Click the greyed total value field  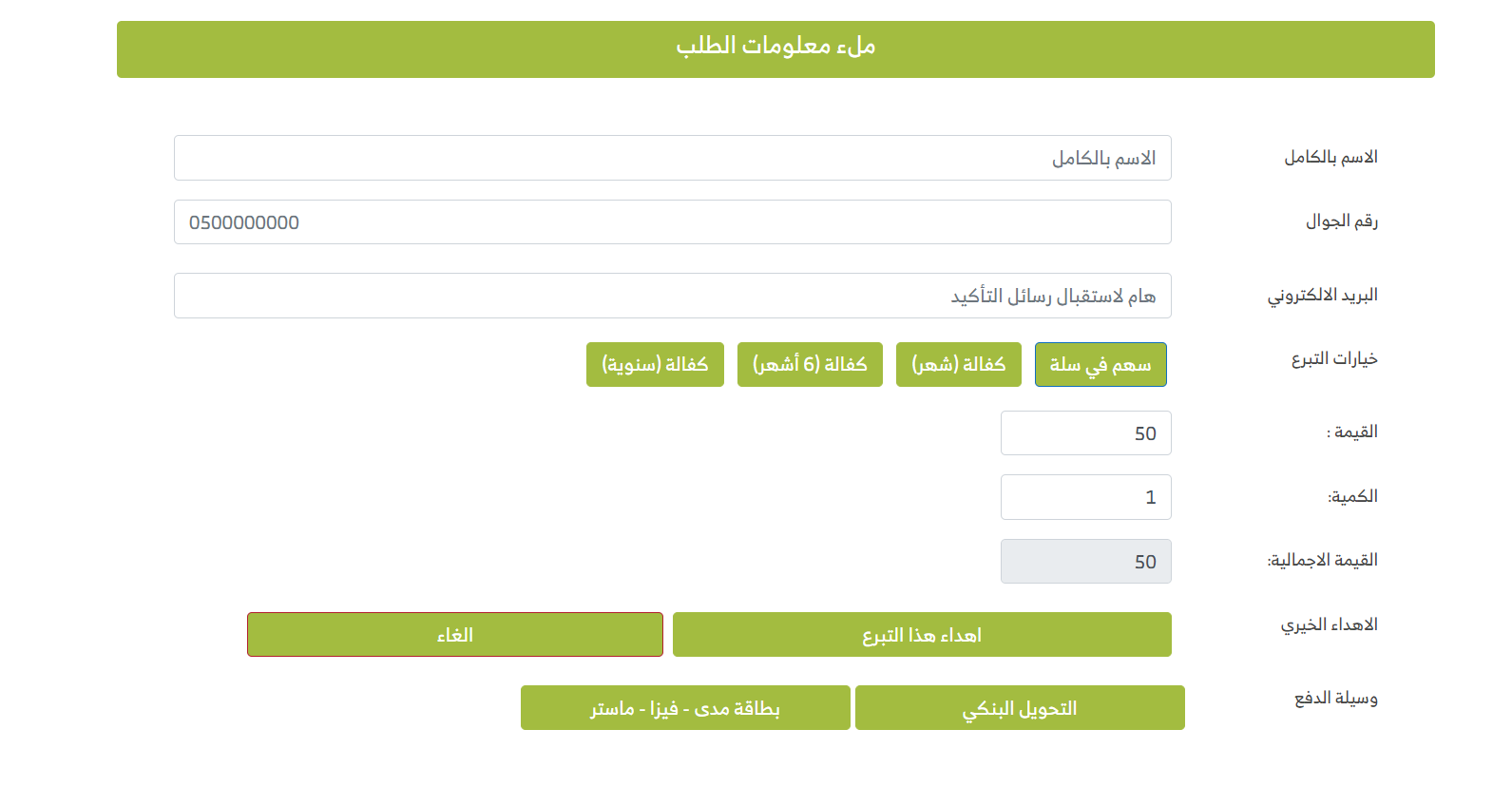coord(1085,562)
